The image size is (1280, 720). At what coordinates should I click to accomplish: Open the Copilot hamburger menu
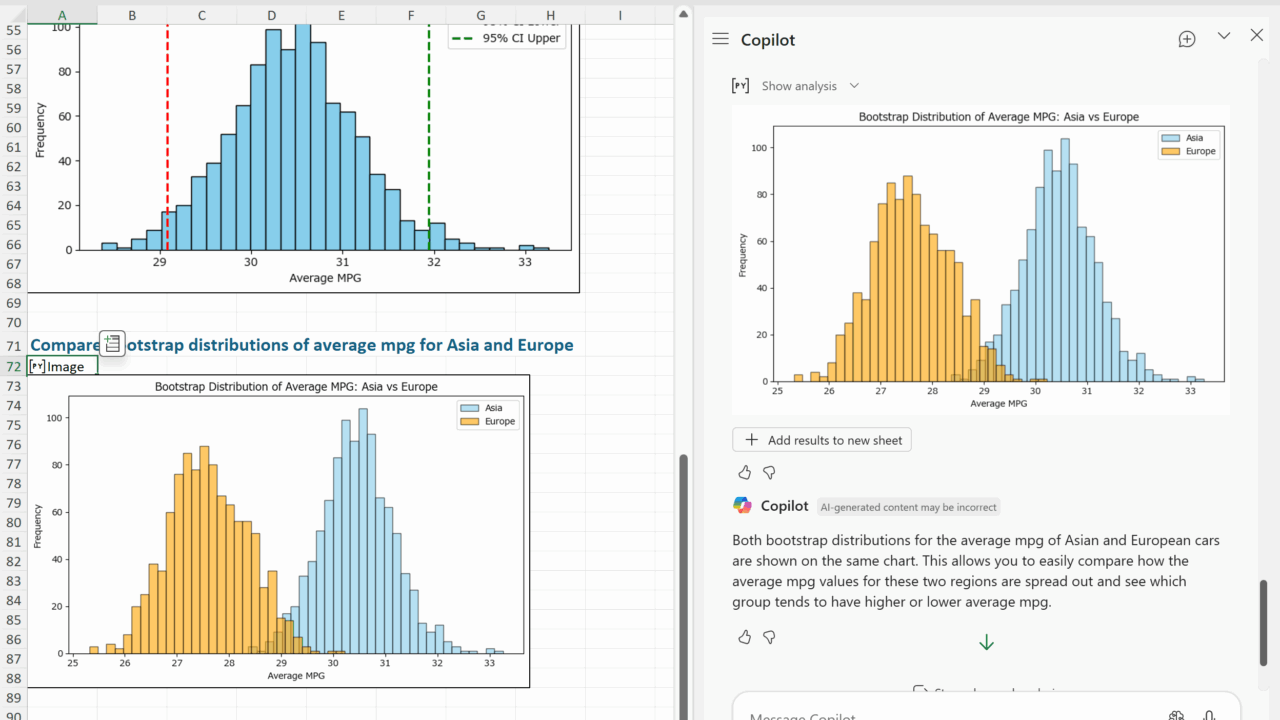tap(720, 39)
